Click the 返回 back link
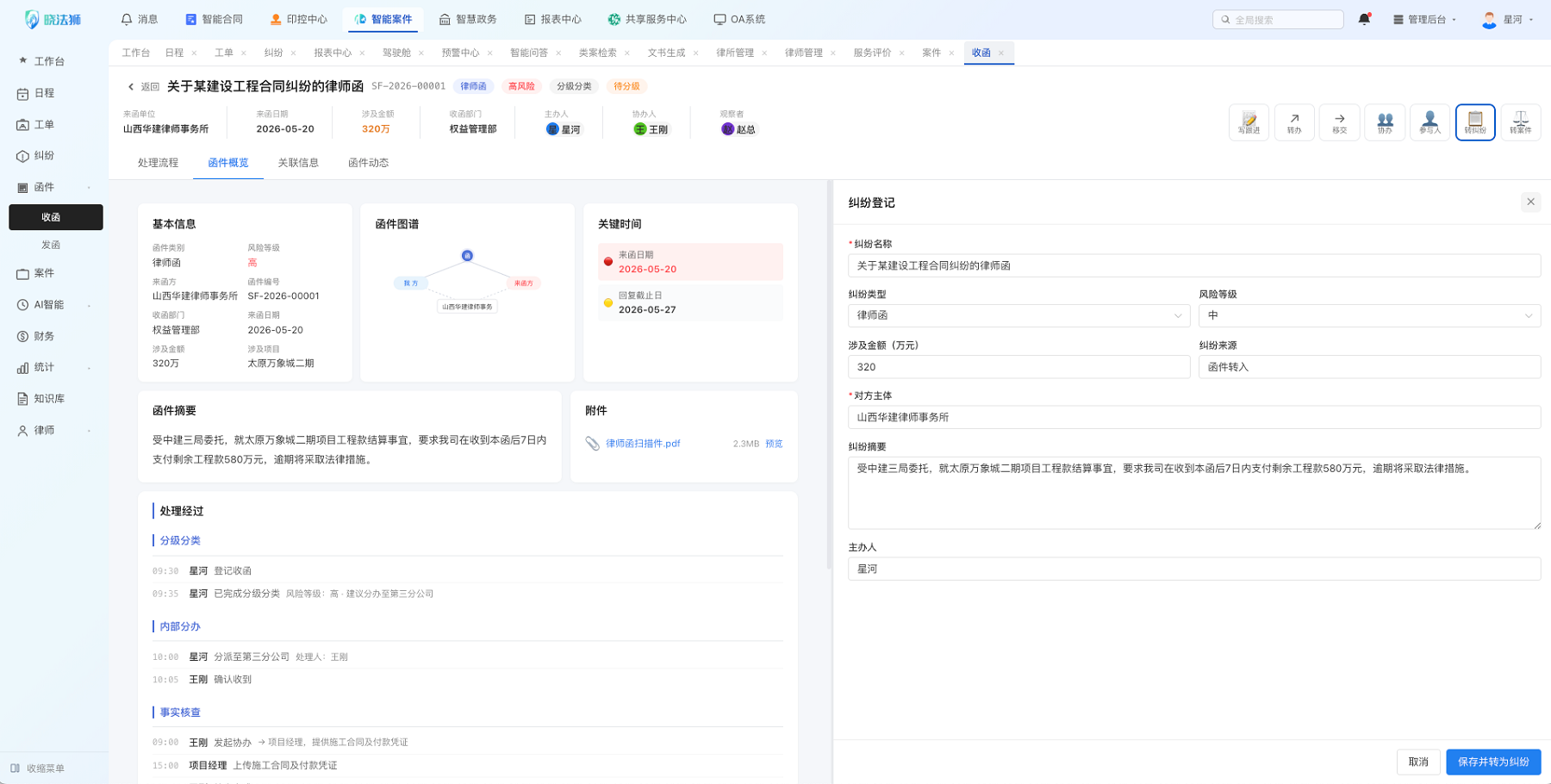 pos(144,86)
